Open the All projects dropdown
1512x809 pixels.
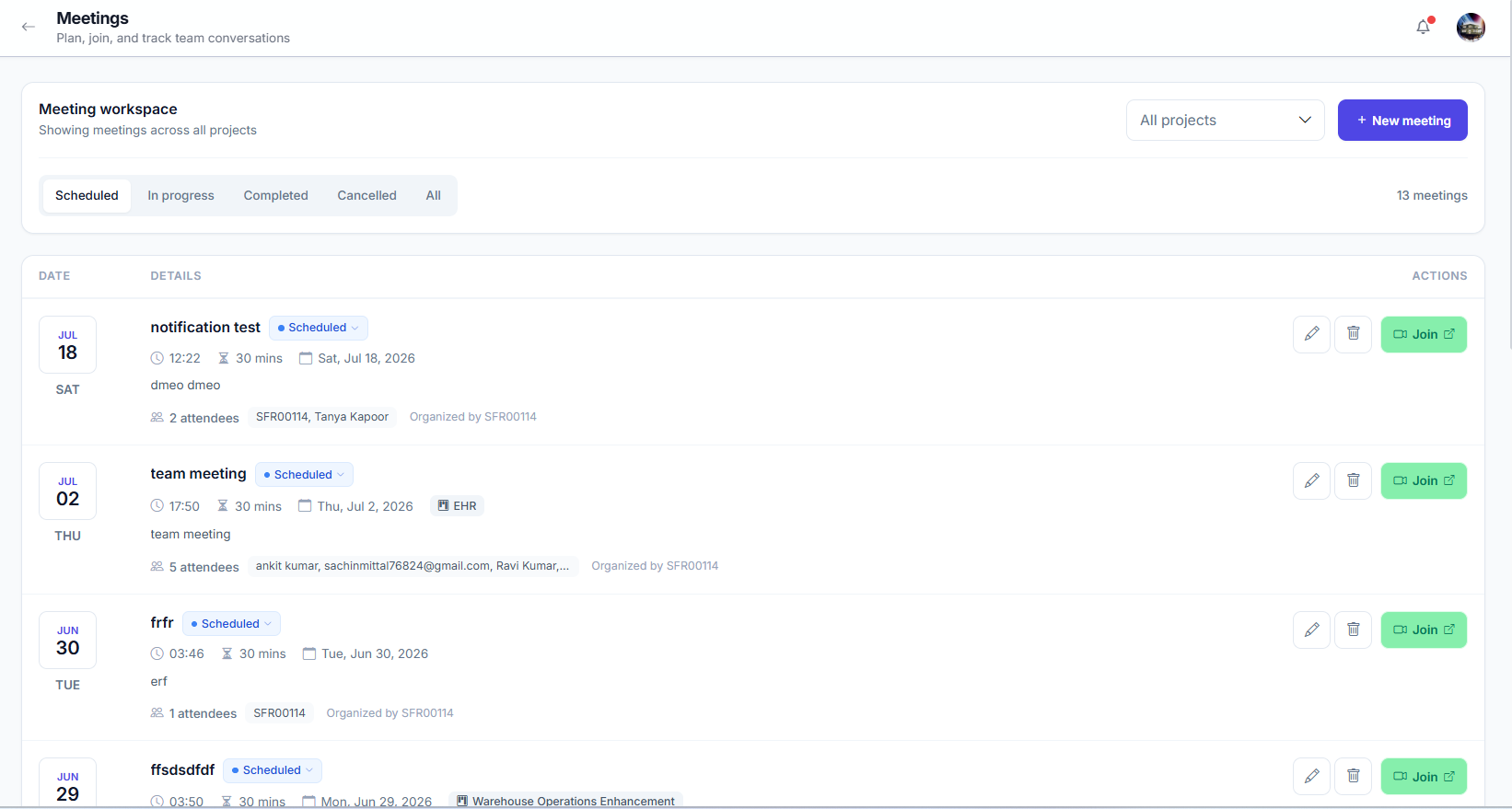[1225, 121]
